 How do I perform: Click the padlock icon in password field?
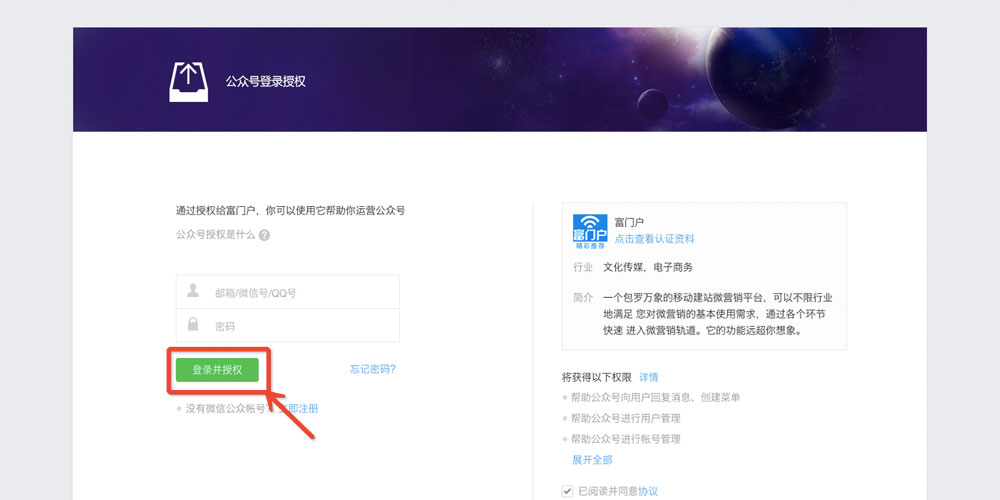(x=193, y=324)
